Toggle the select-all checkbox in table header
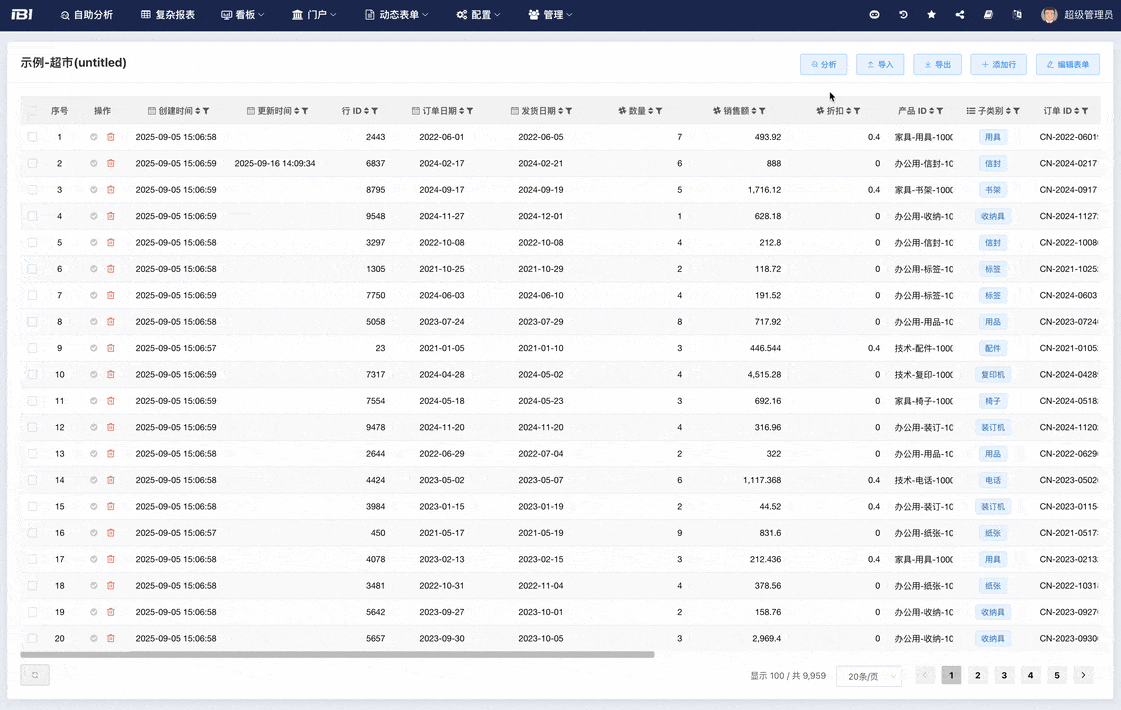The width and height of the screenshot is (1121, 710). (33, 111)
